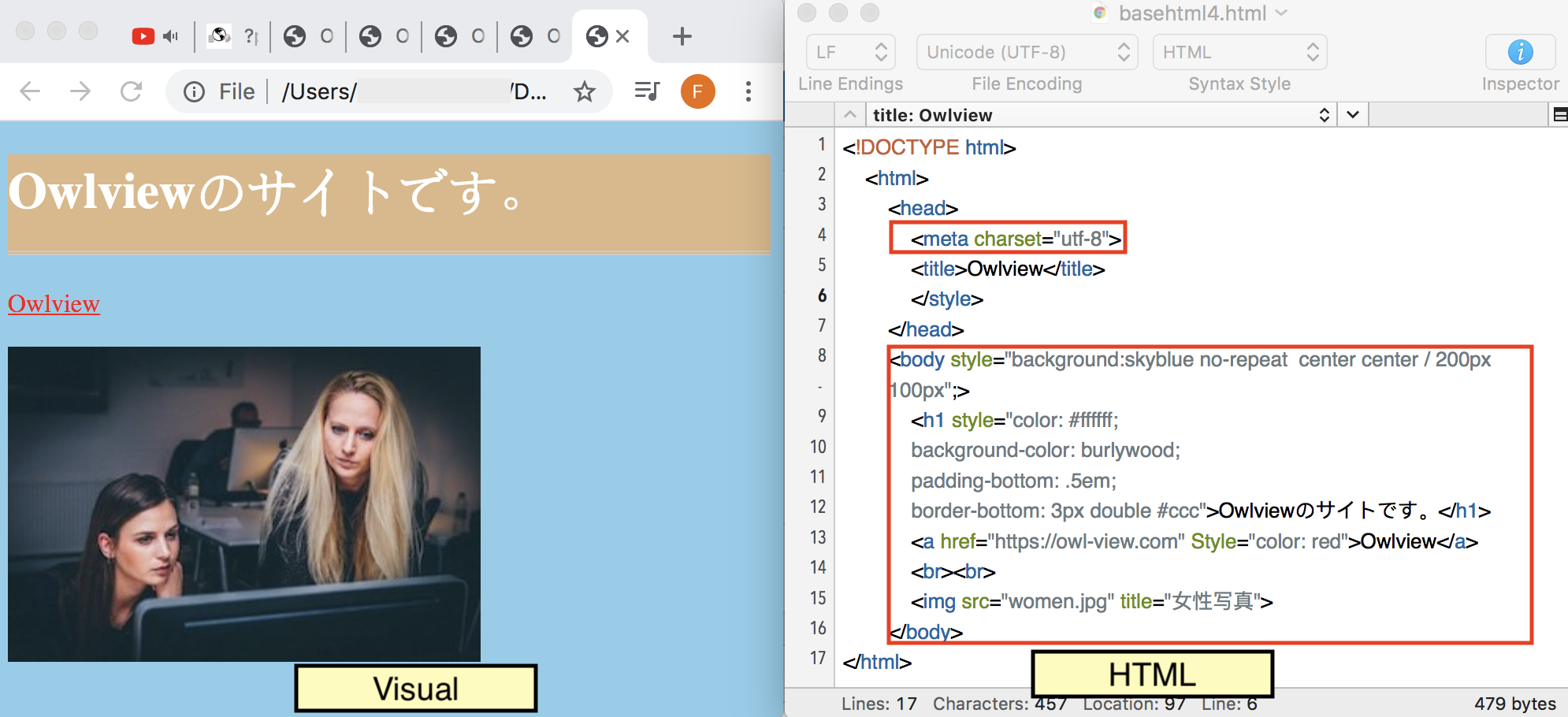
Task: Mute the tab with the speaker icon
Action: click(x=172, y=35)
